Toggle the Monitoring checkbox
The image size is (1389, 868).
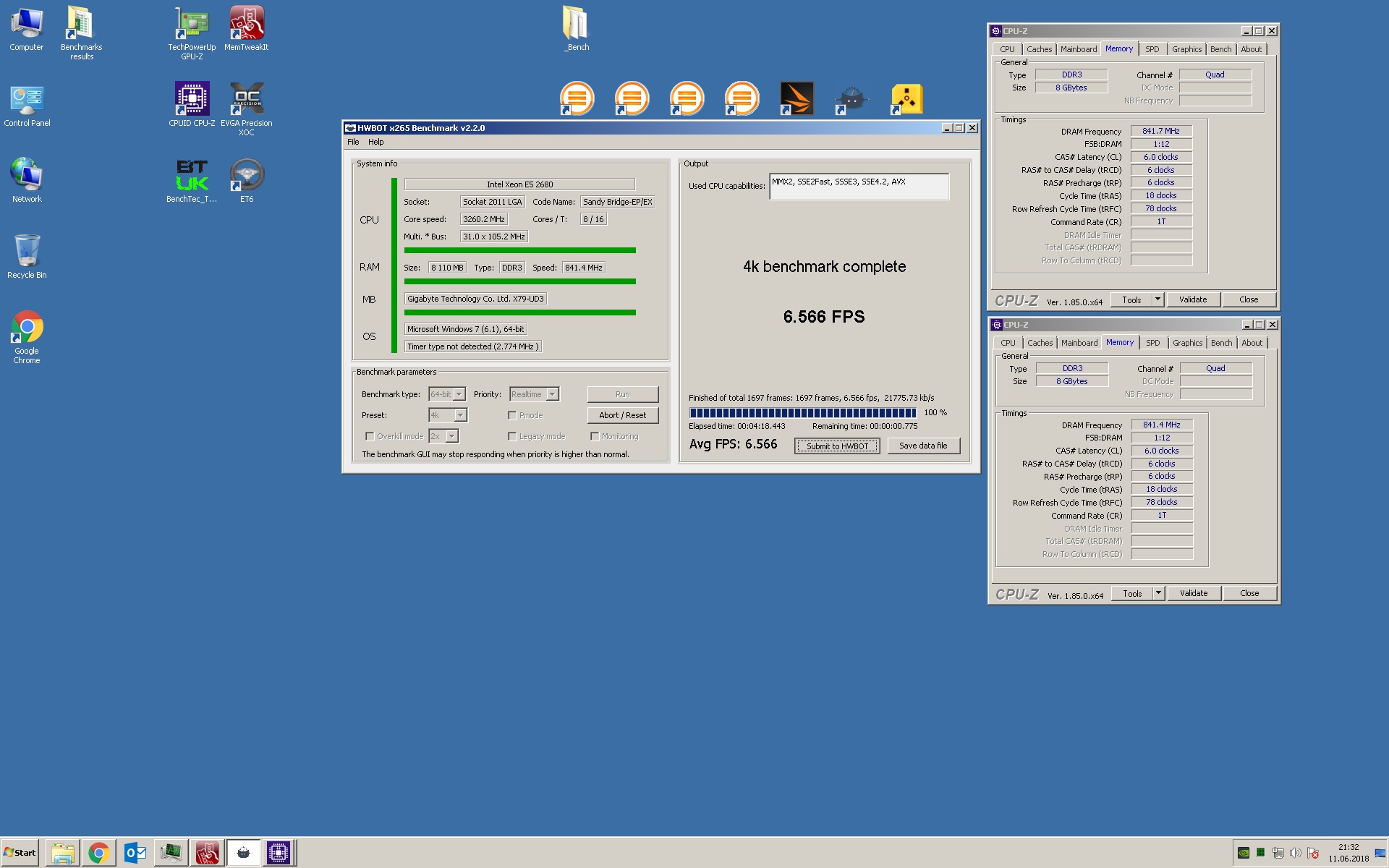595,436
